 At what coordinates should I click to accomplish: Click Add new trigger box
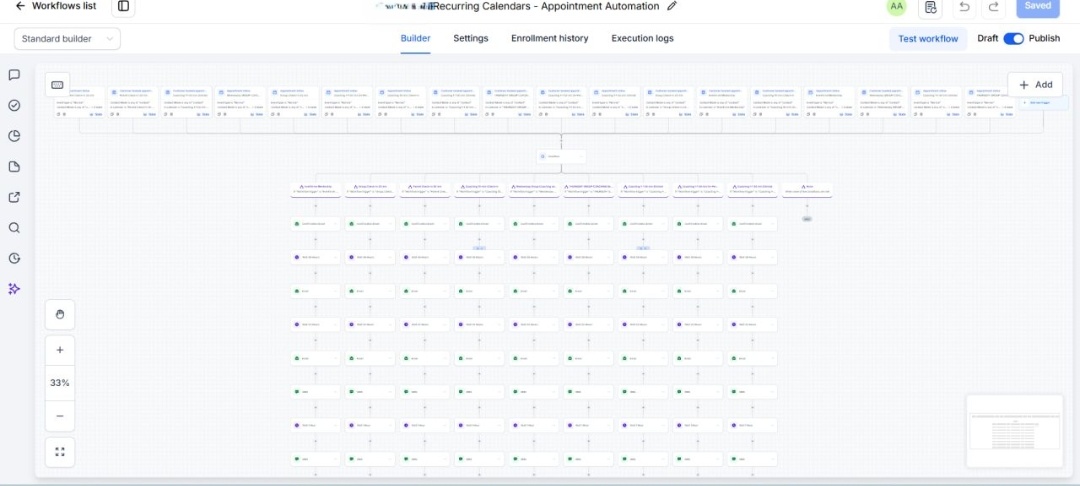(1043, 103)
